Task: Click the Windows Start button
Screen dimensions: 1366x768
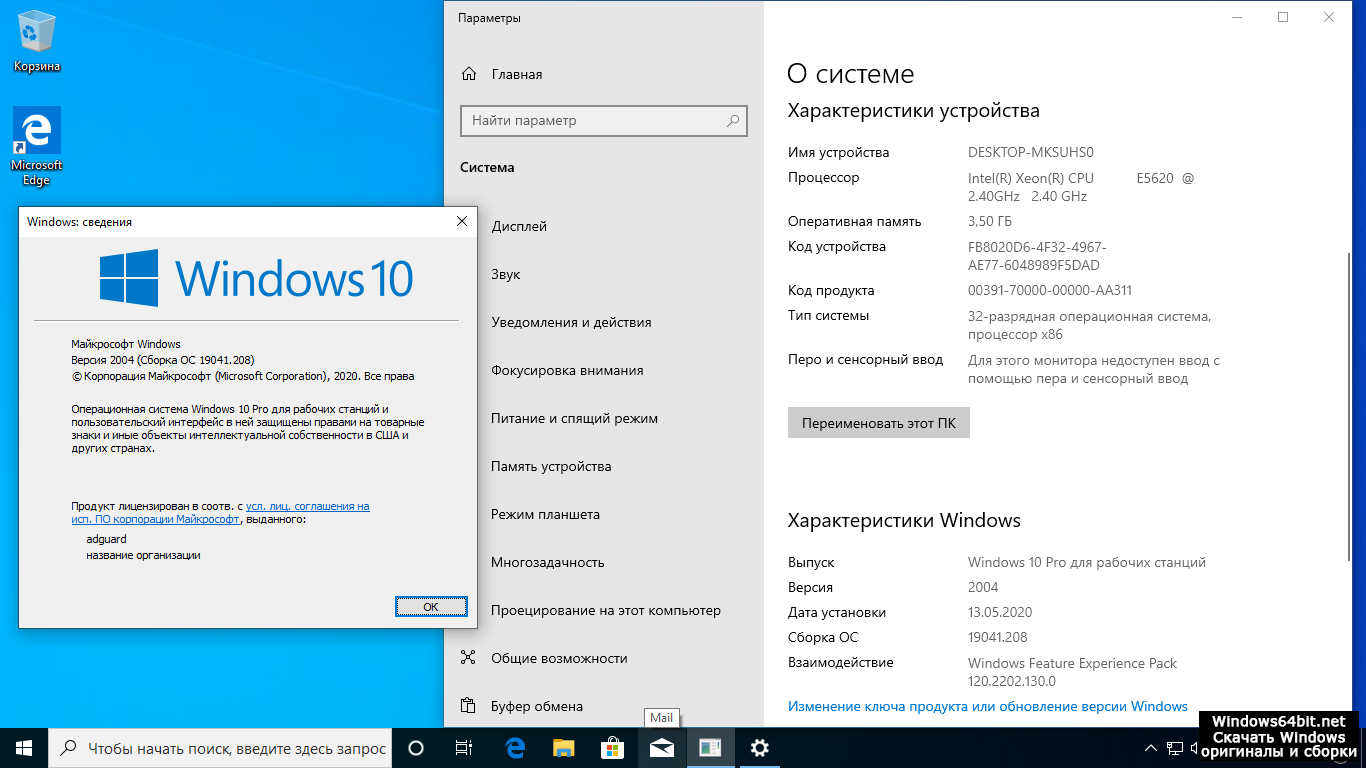Action: click(24, 748)
